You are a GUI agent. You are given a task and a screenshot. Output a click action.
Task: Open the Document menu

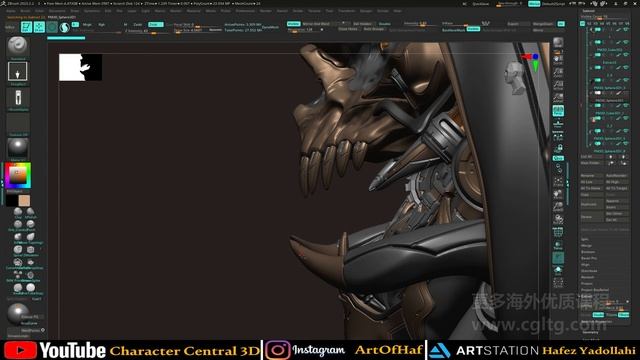(57, 11)
